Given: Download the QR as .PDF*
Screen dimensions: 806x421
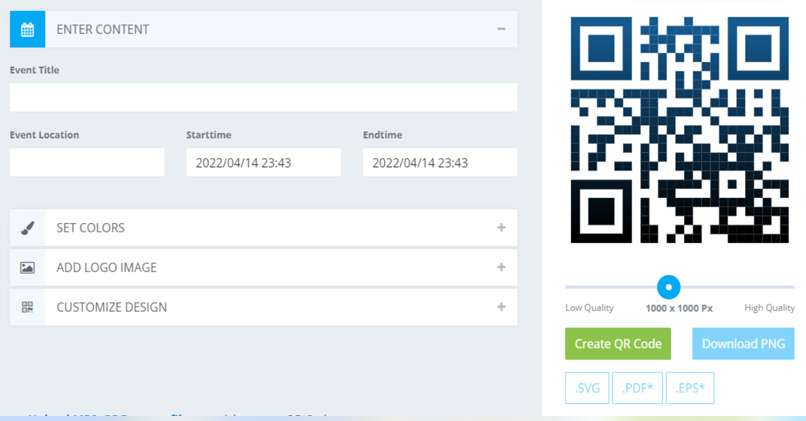Looking at the screenshot, I should 637,388.
